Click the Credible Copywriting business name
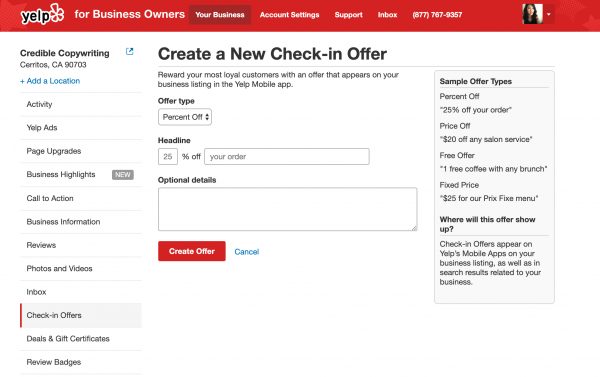 [65, 53]
